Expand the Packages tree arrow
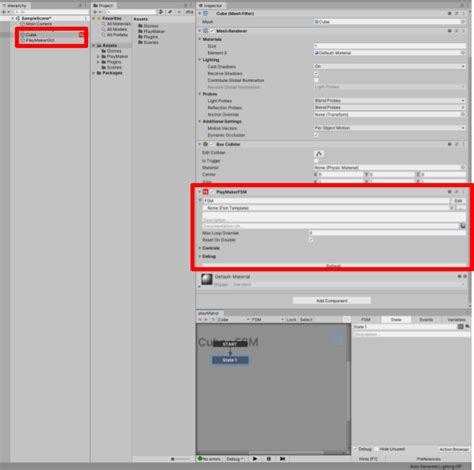 (94, 73)
